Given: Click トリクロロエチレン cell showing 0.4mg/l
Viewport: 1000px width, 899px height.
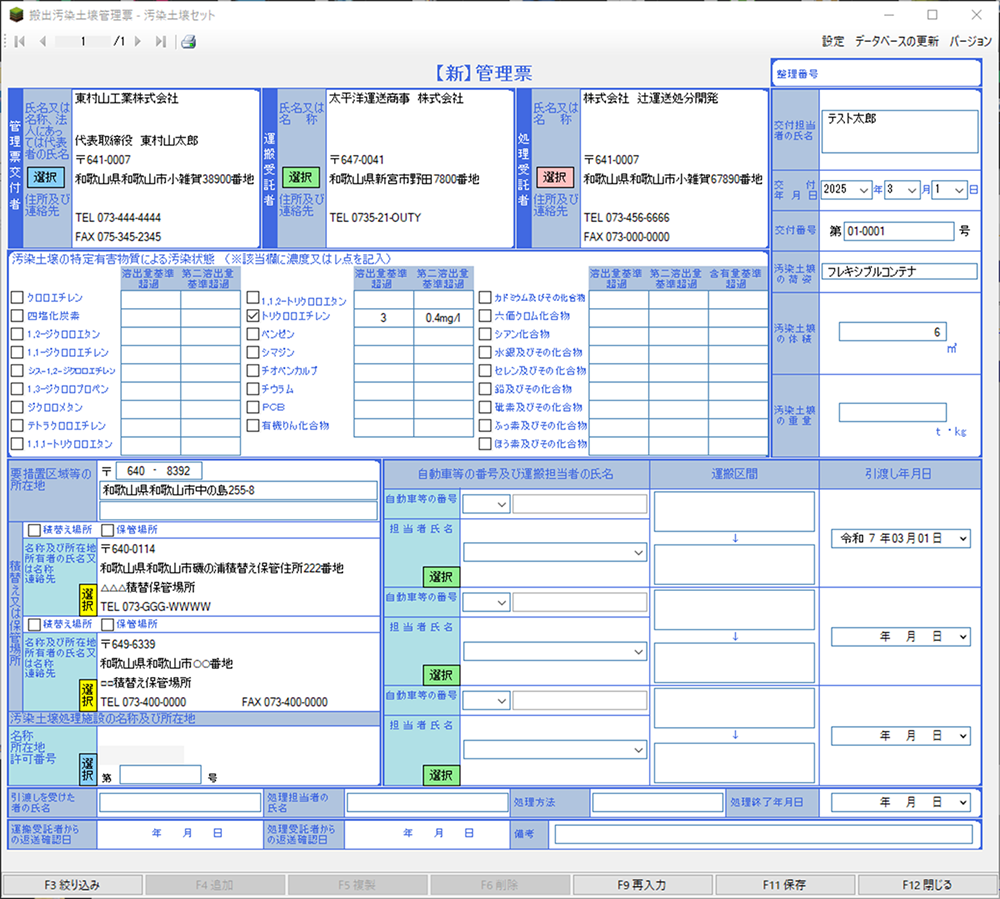Looking at the screenshot, I should pyautogui.click(x=443, y=318).
